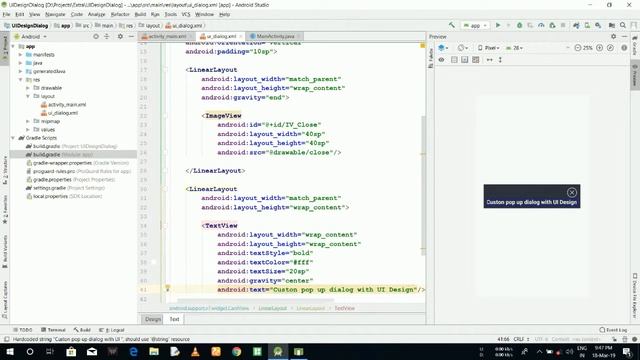Click the Make Project hammer icon

(452, 25)
